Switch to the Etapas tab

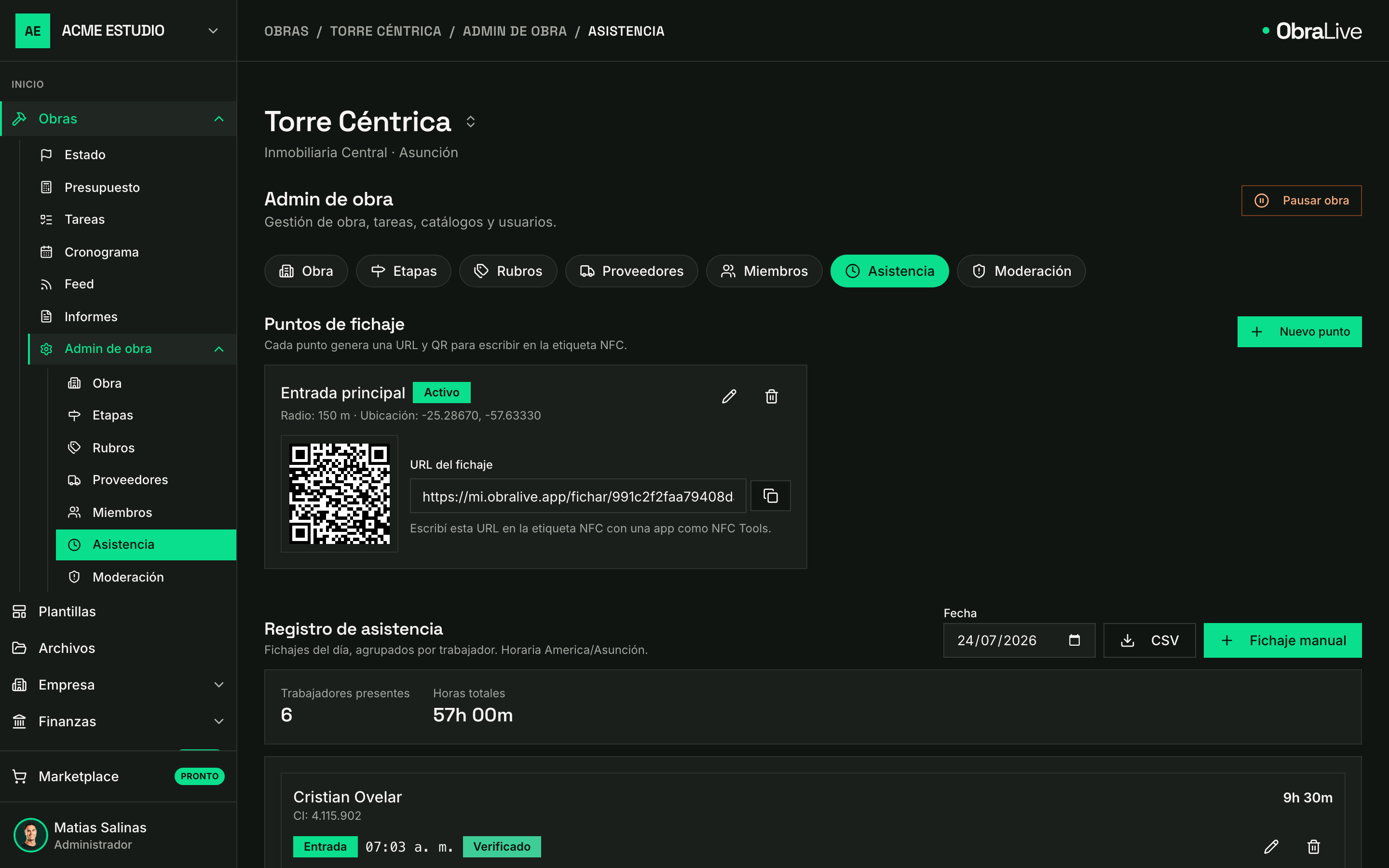pyautogui.click(x=404, y=271)
